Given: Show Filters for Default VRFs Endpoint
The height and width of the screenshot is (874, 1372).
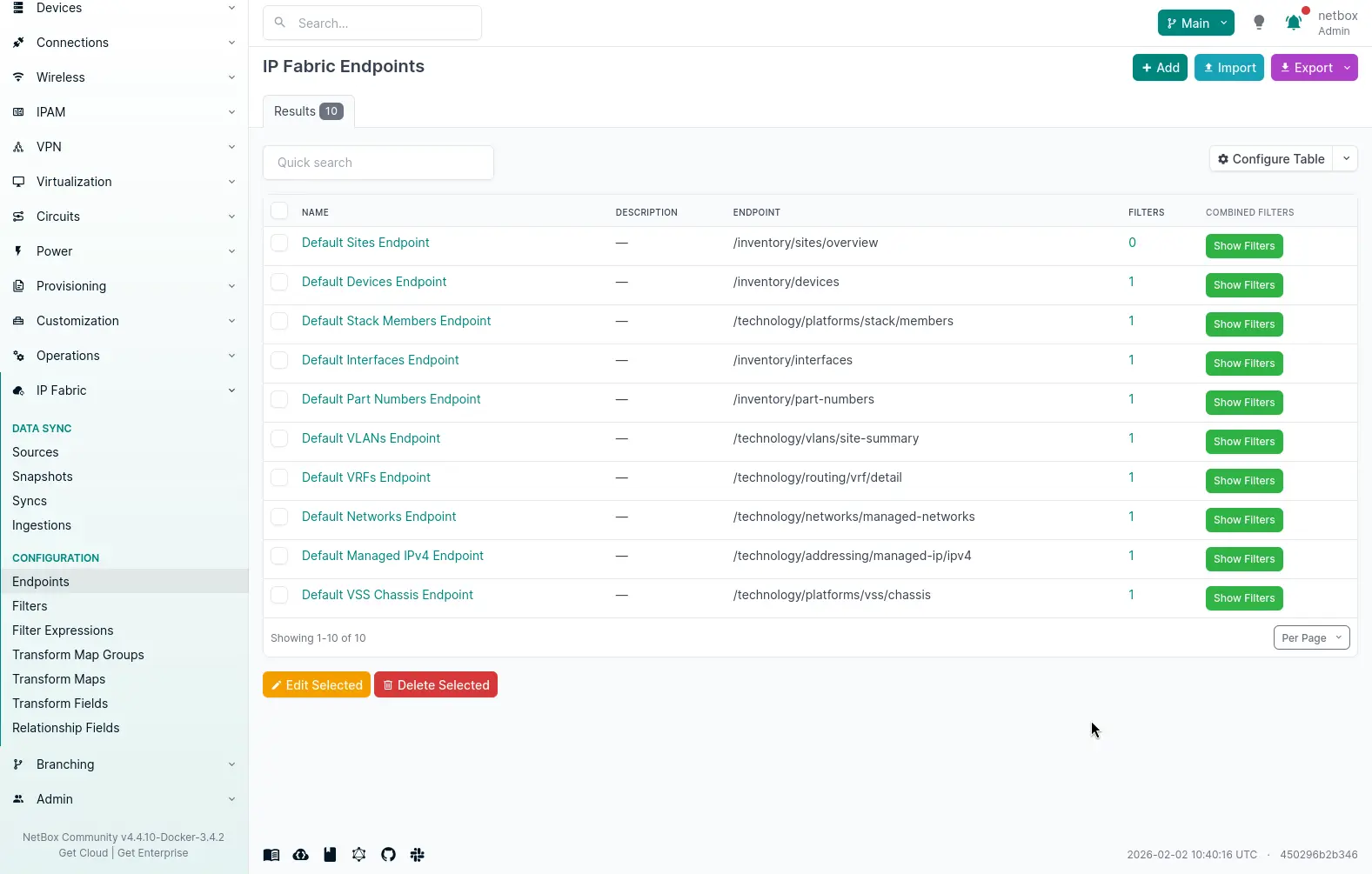Looking at the screenshot, I should 1243,481.
